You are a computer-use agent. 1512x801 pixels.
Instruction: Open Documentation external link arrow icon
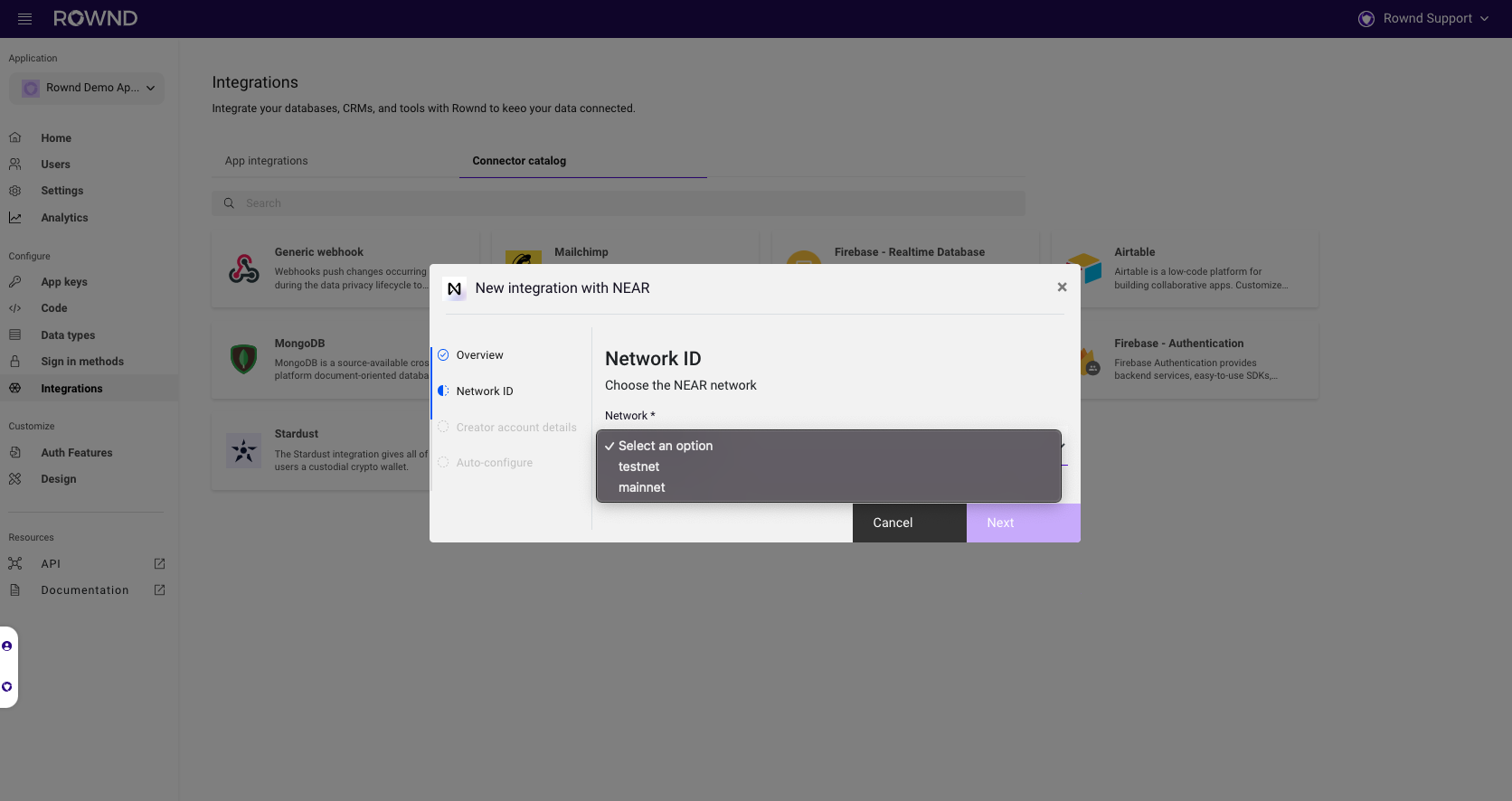160,590
